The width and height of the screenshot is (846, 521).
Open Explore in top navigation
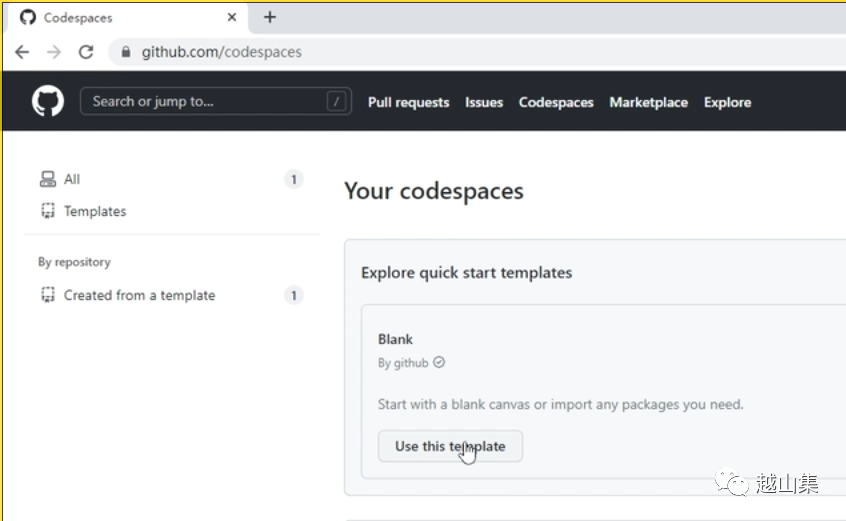click(x=727, y=102)
